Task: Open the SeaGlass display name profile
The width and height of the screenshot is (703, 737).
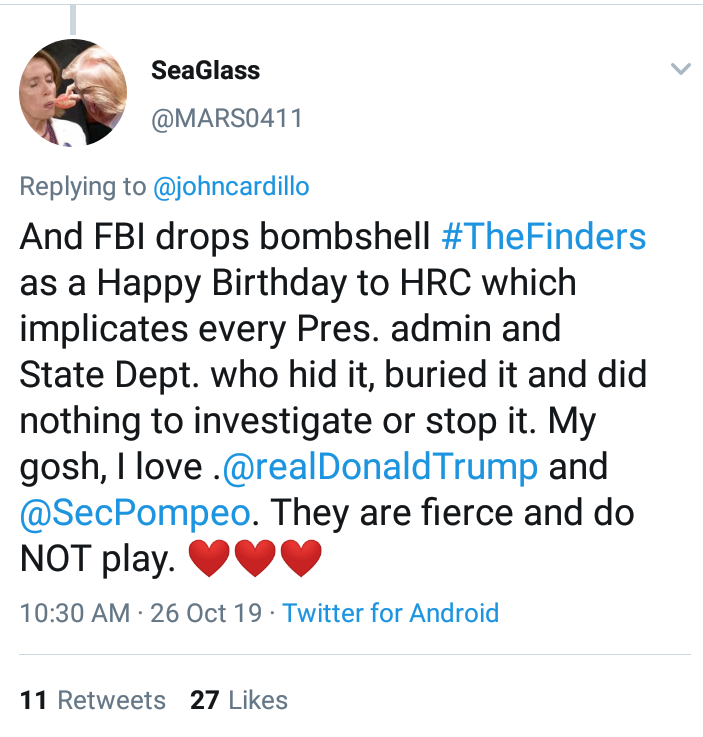Action: click(x=205, y=71)
